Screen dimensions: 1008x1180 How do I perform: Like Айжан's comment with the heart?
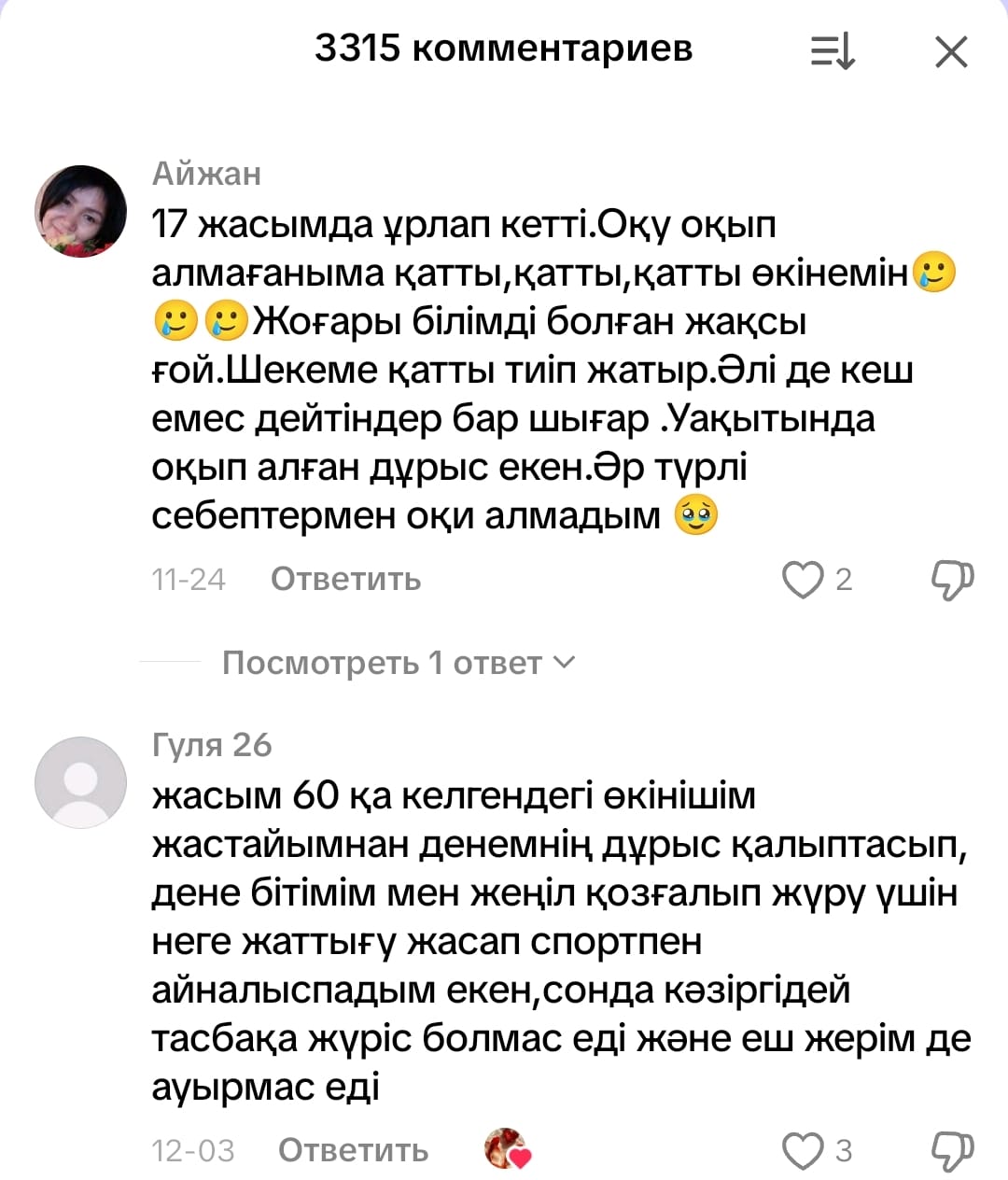pos(802,580)
